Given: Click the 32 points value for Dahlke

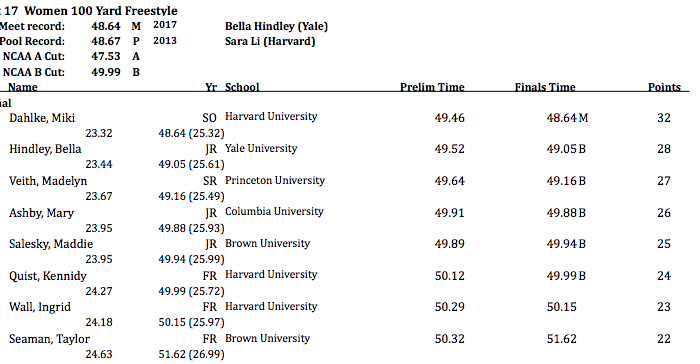Looking at the screenshot, I should tap(664, 118).
